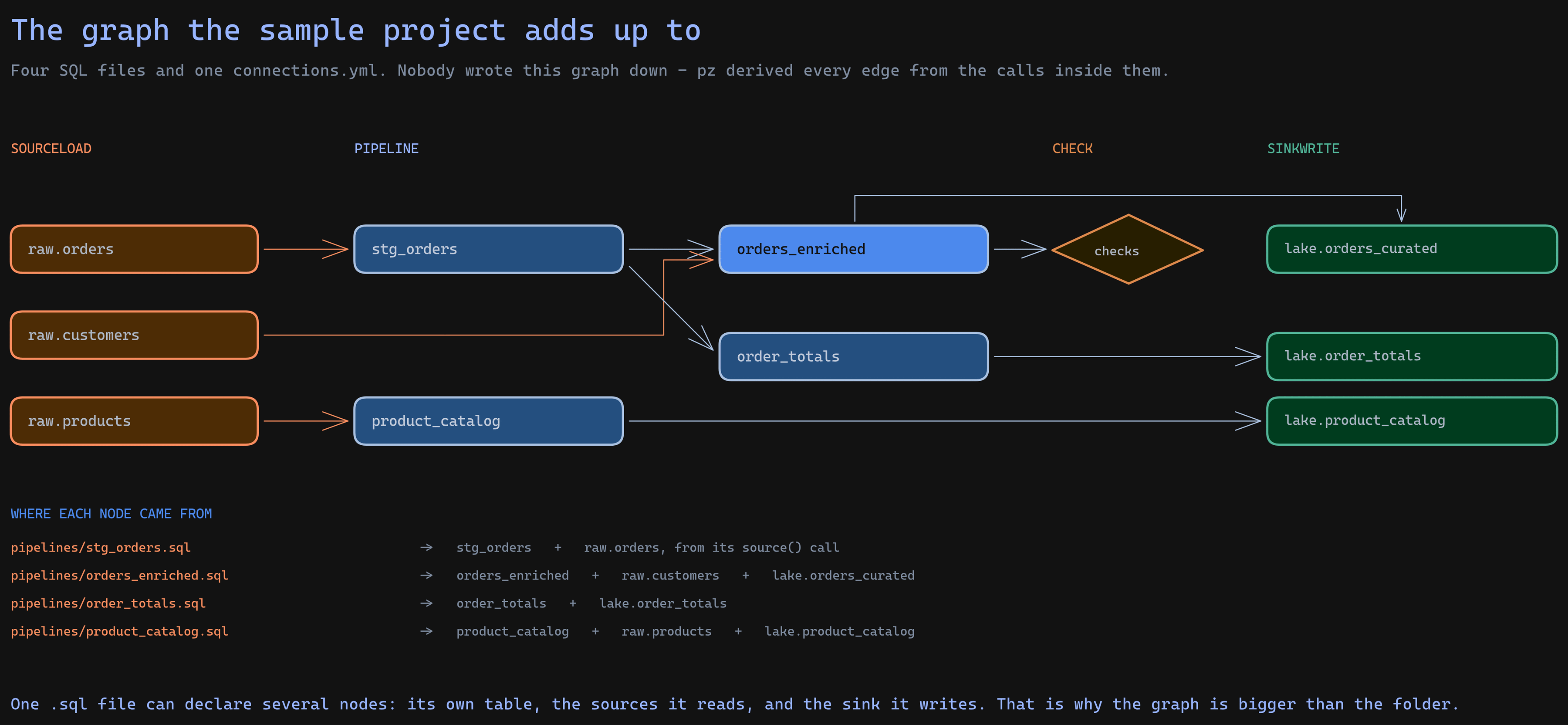Select "lake.product_catalog" in the product_catalog.sql row
The image size is (1568, 725).
[x=839, y=631]
